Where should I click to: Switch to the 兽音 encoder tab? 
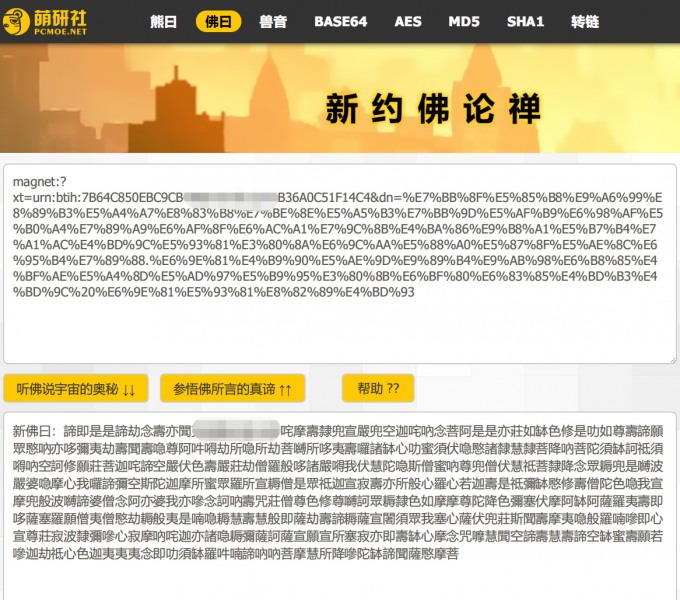273,21
